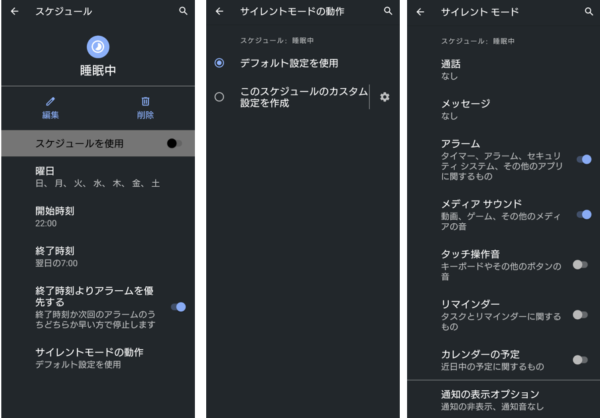Viewport: 600px width, 418px height.
Task: Turn off メディア サウンド switch
Action: point(584,214)
